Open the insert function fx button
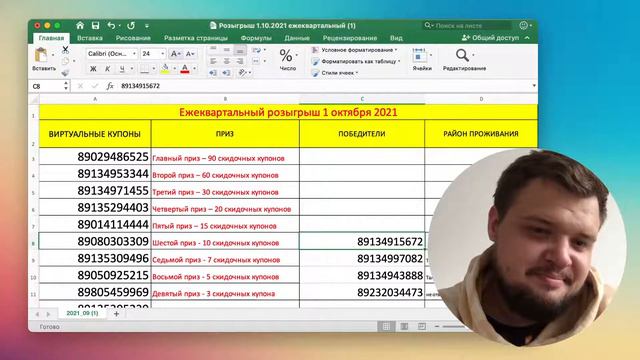 tap(110, 86)
